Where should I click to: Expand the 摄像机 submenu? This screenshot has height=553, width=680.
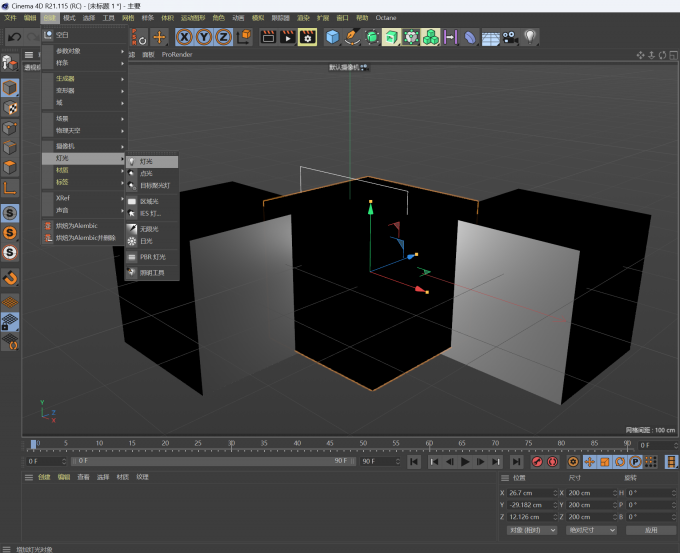coord(84,146)
